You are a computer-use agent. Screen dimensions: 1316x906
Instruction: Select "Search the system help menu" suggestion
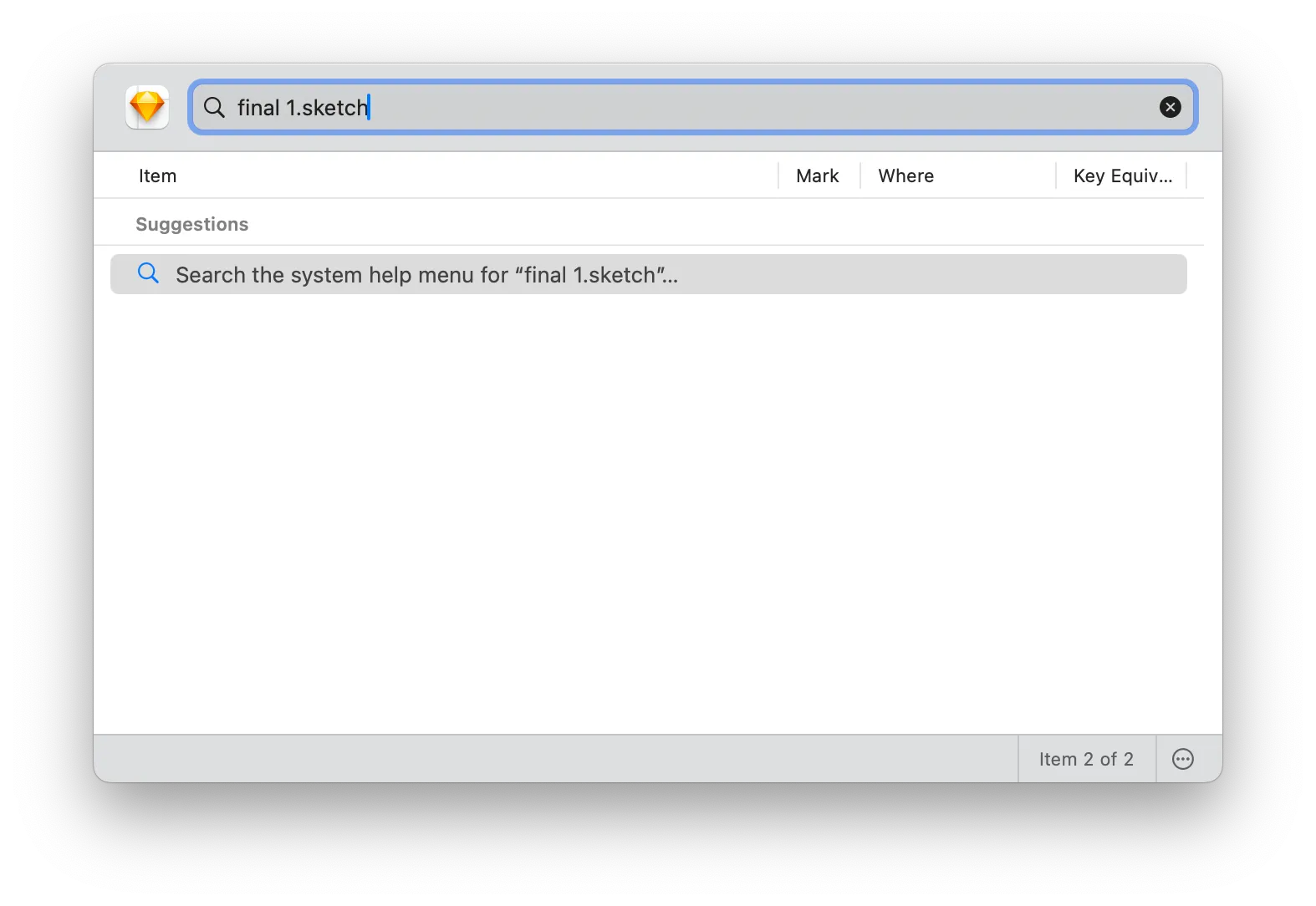tap(649, 274)
